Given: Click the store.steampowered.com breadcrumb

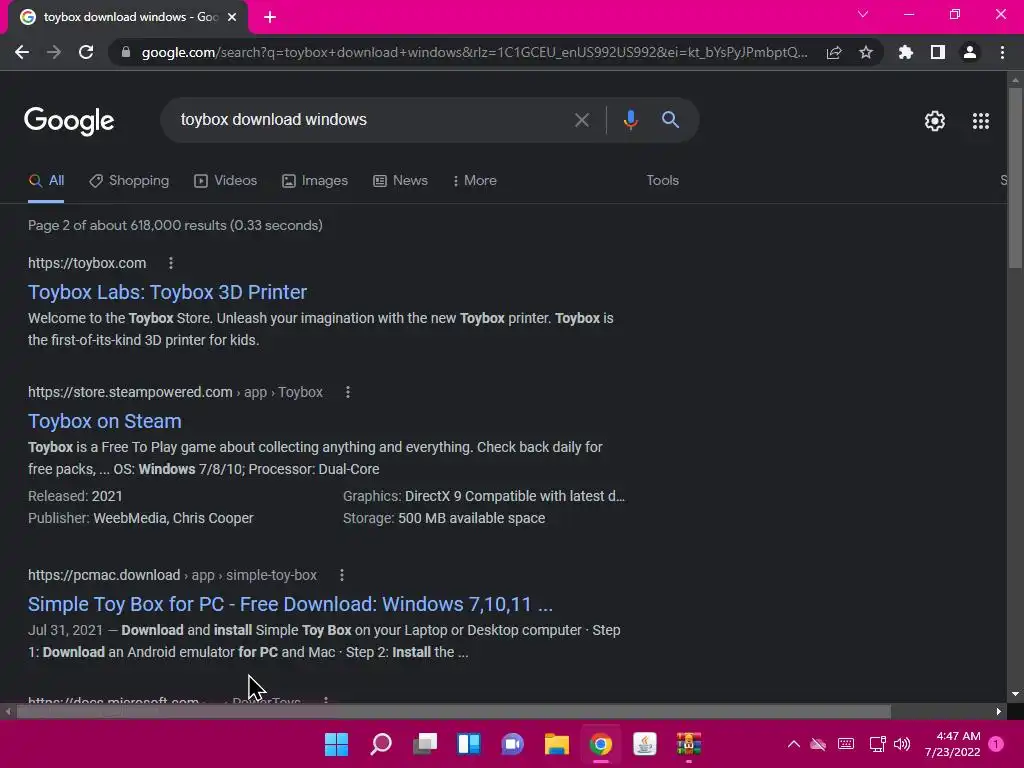Looking at the screenshot, I should click(175, 392).
